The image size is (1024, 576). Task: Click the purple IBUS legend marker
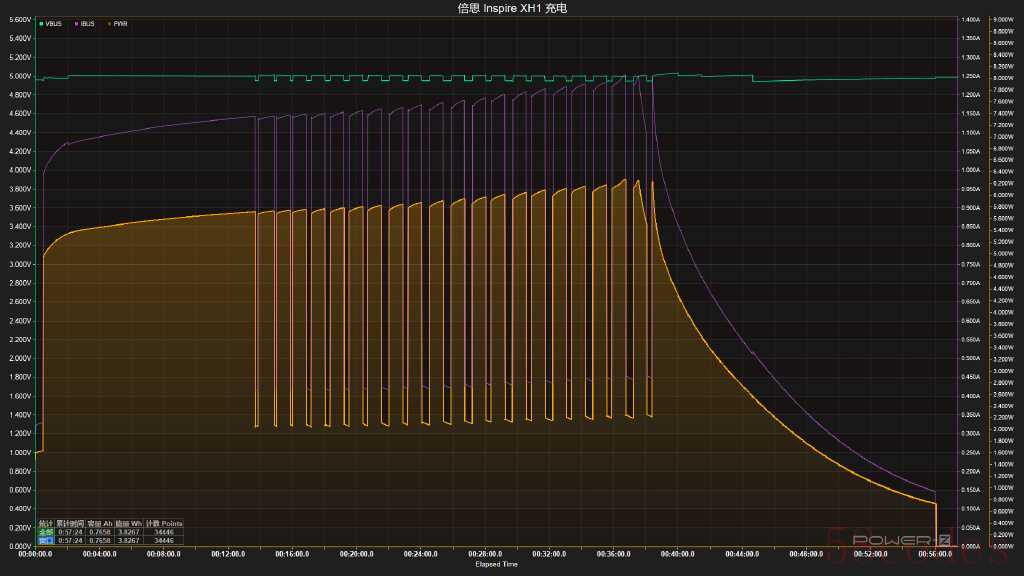tap(76, 23)
